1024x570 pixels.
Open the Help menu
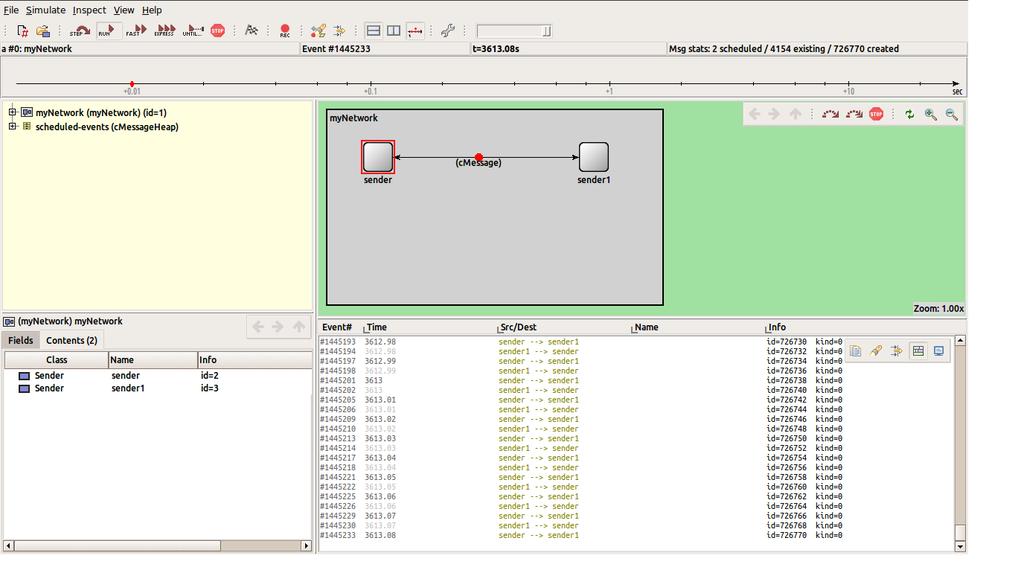(152, 10)
